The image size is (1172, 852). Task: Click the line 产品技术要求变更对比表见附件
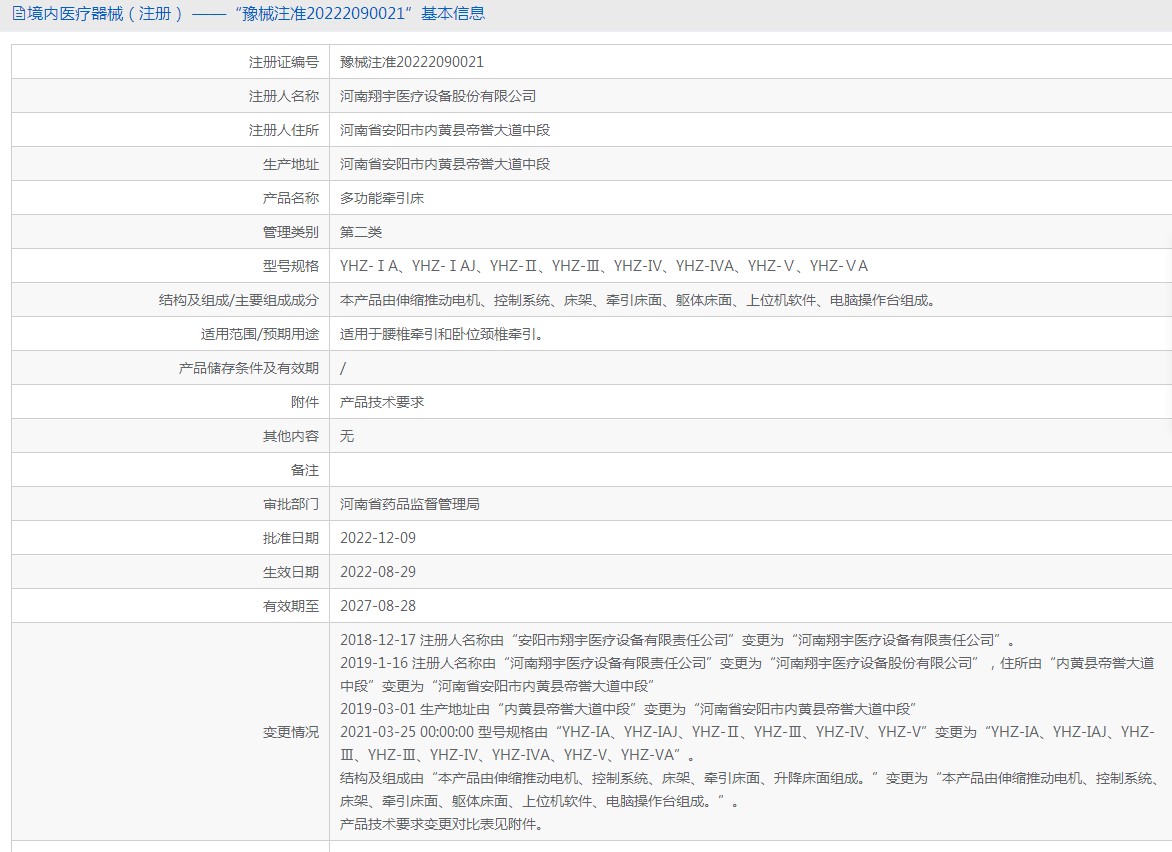tap(442, 824)
